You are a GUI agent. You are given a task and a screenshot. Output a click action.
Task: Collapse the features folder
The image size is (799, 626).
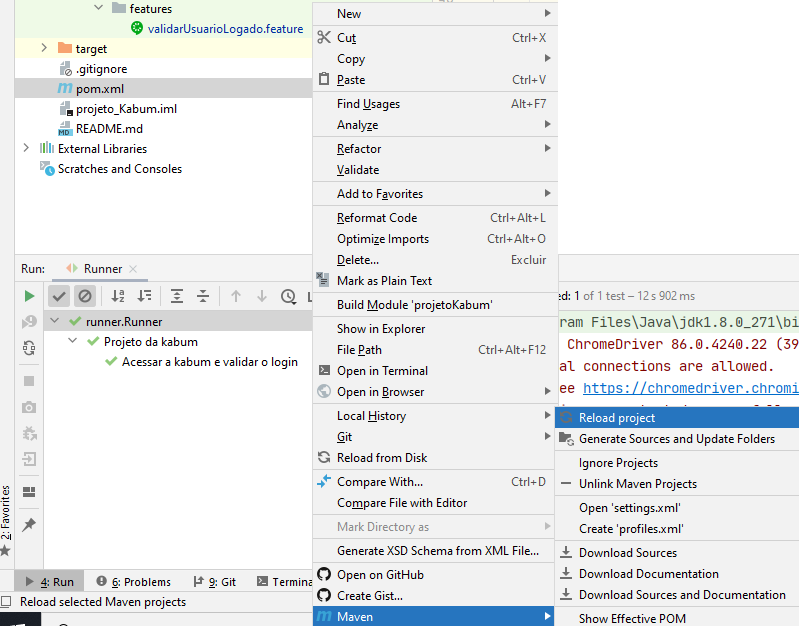pos(98,8)
